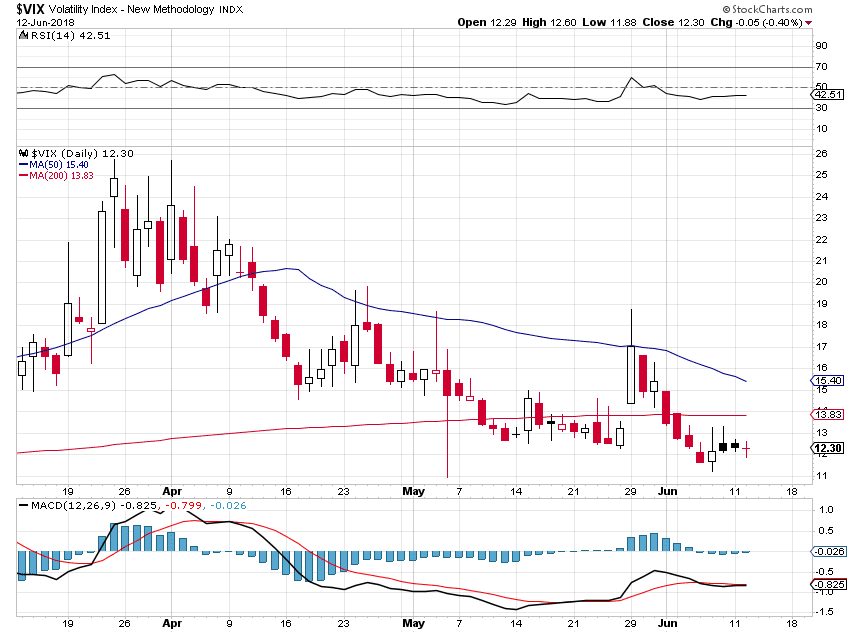Click the date 12-Jun-2018
850x633 pixels.
coord(46,23)
